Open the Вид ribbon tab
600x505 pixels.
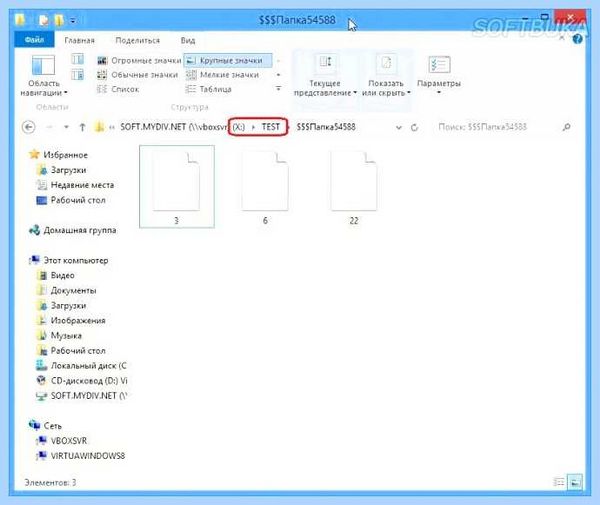click(188, 40)
